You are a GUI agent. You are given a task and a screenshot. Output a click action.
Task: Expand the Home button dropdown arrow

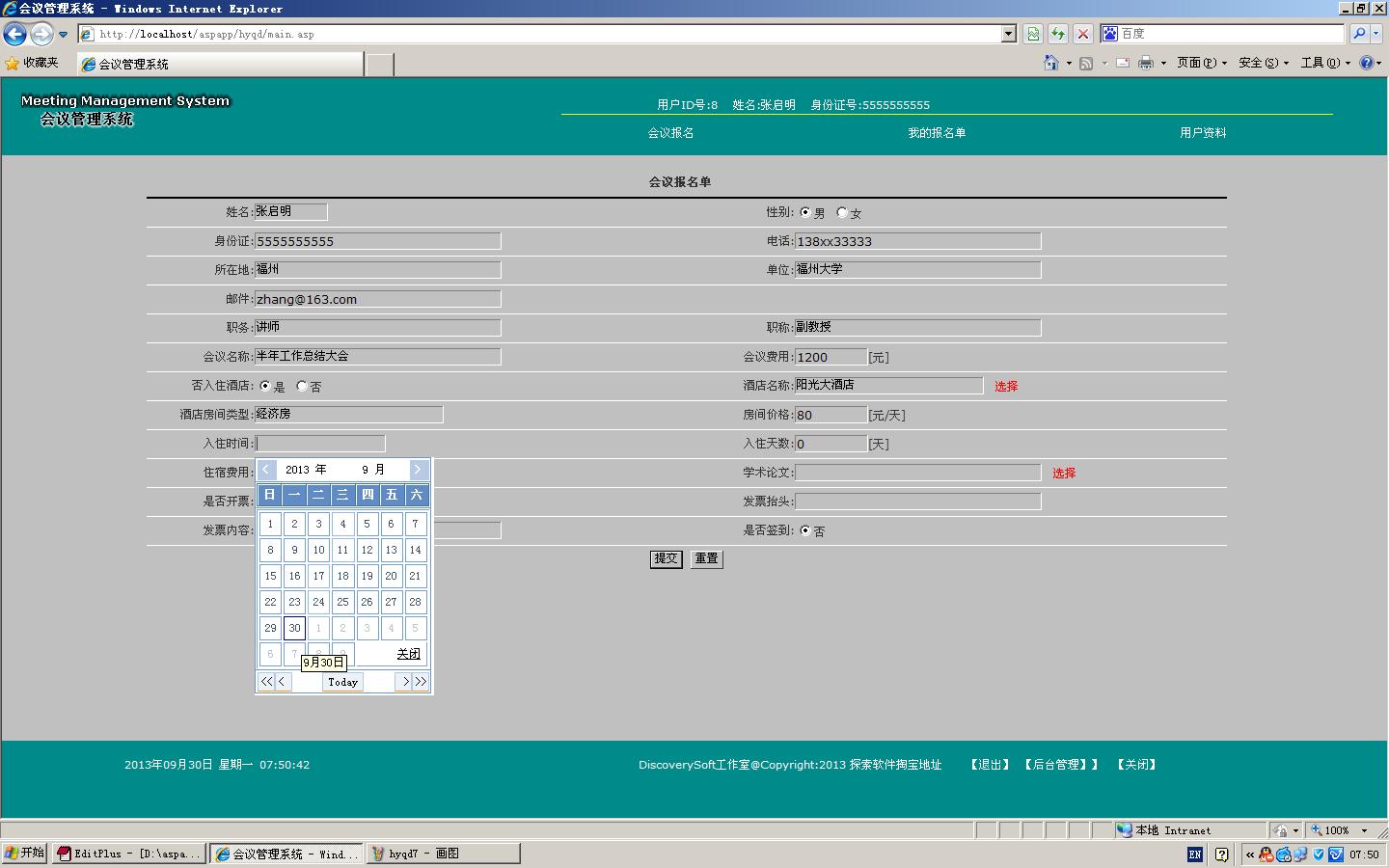pyautogui.click(x=1069, y=63)
